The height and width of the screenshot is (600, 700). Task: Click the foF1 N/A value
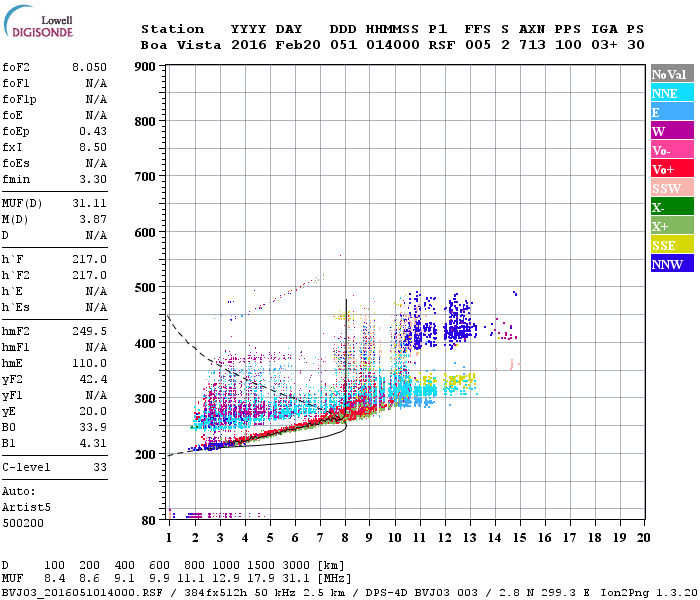coord(96,83)
